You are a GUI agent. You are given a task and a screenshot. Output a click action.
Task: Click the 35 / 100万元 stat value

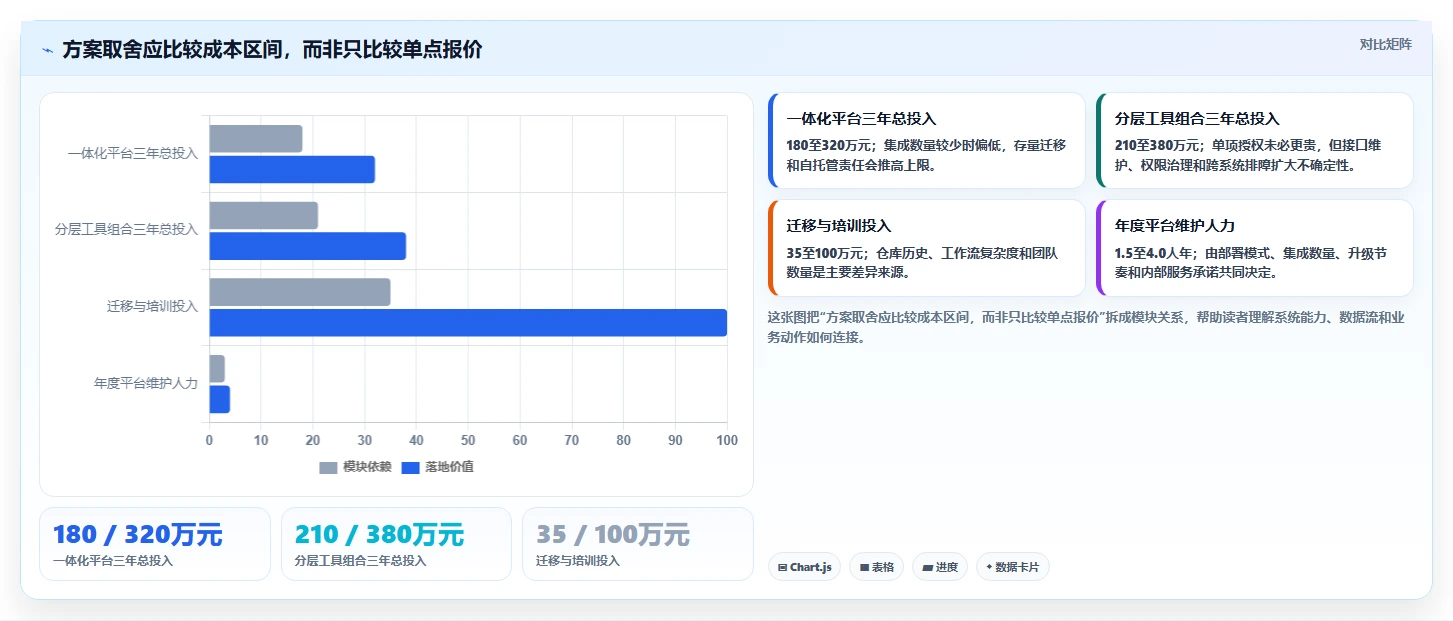(612, 535)
